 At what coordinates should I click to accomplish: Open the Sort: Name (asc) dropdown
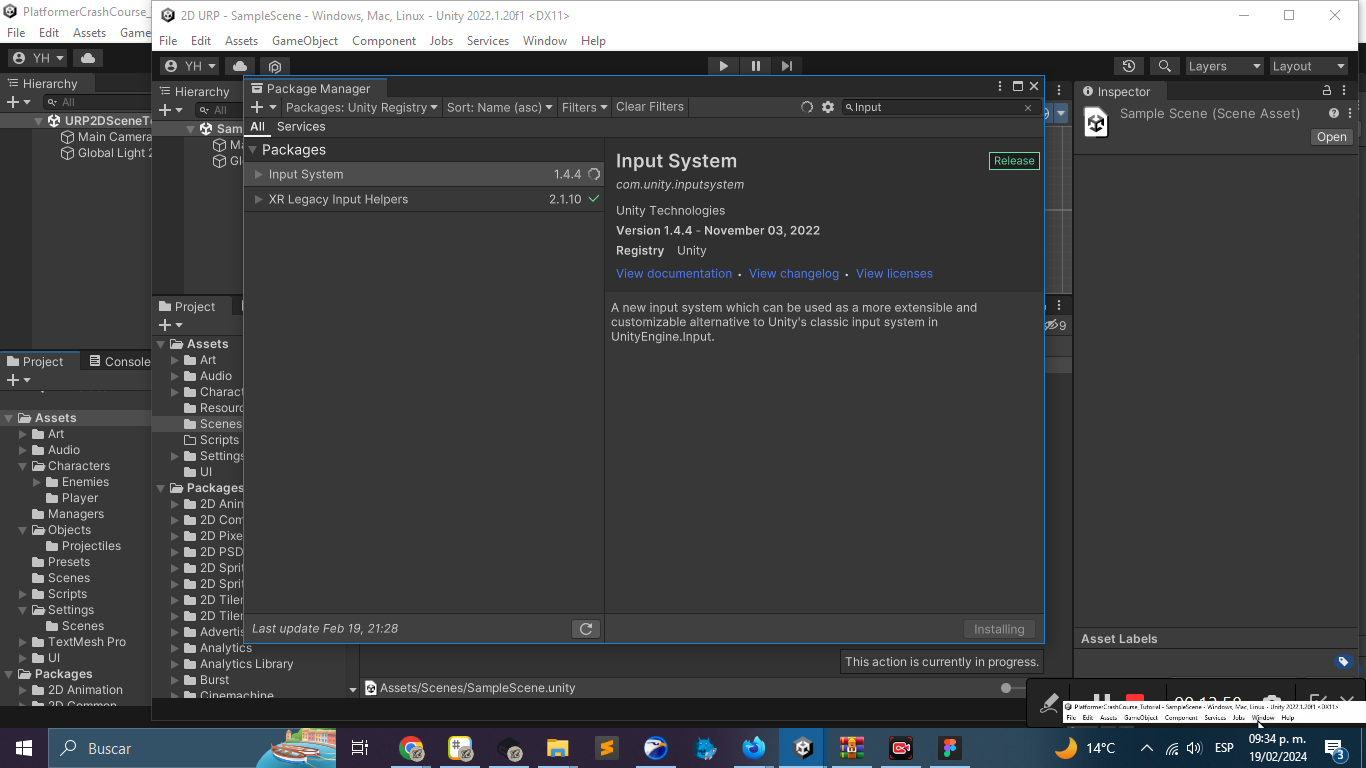click(500, 107)
